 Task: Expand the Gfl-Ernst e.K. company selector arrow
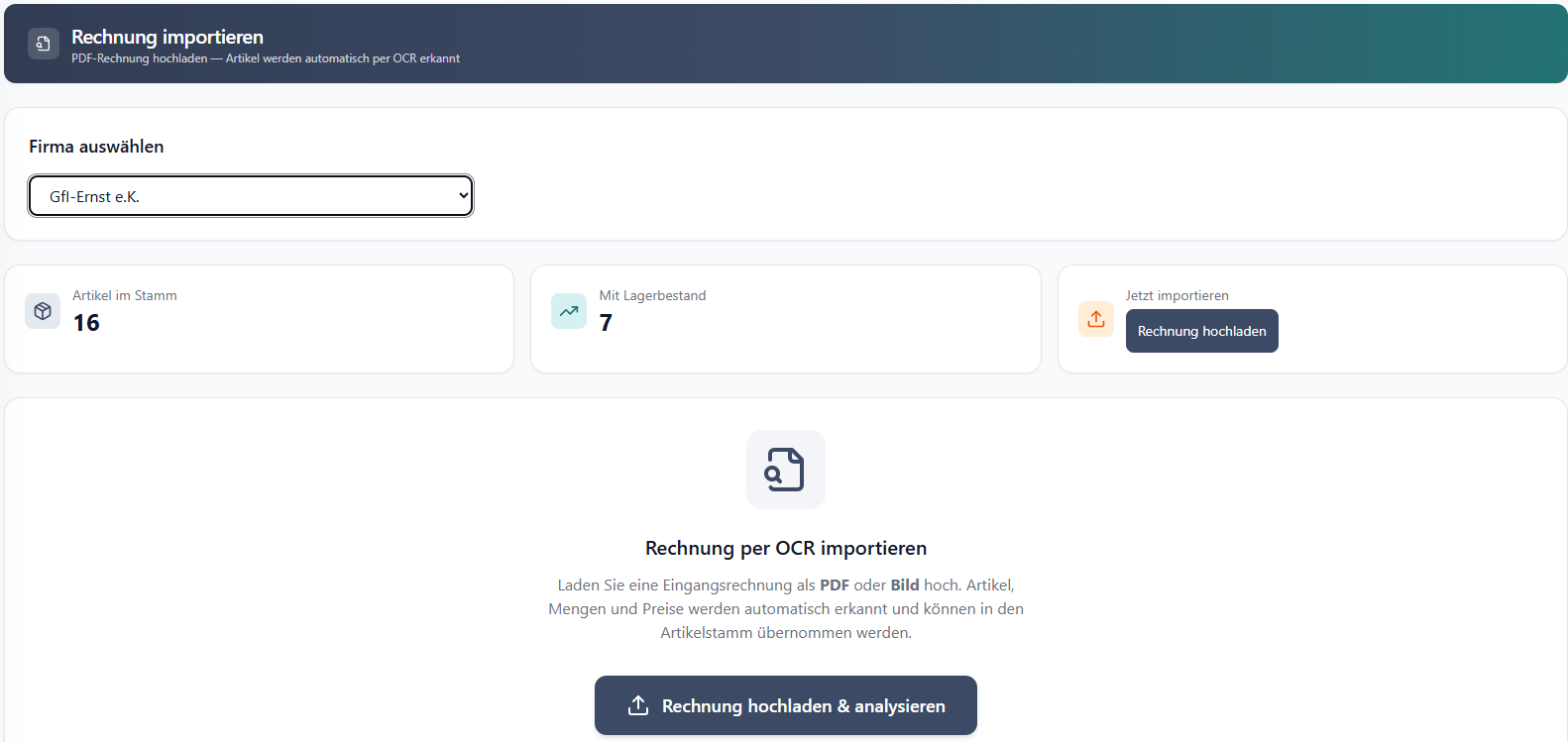tap(463, 196)
